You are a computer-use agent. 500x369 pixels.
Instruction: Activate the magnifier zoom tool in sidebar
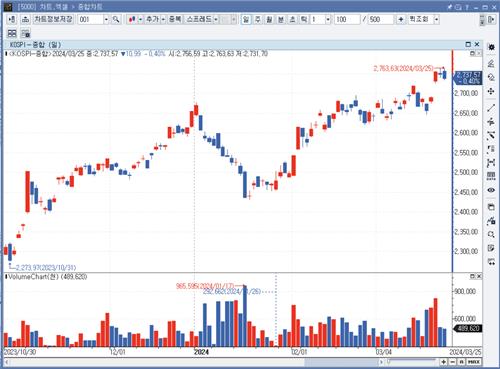point(491,234)
